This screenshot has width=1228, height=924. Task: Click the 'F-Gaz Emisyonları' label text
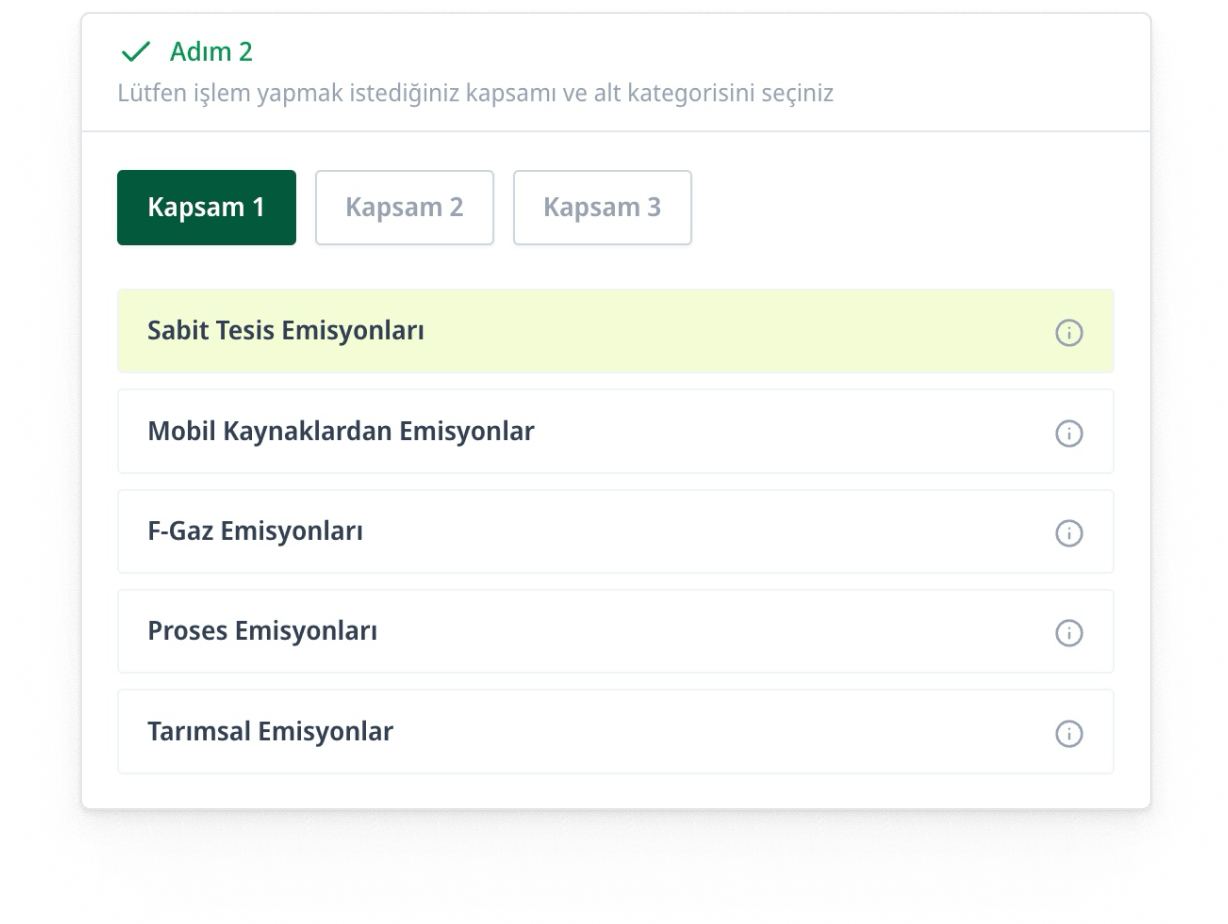[x=255, y=531]
